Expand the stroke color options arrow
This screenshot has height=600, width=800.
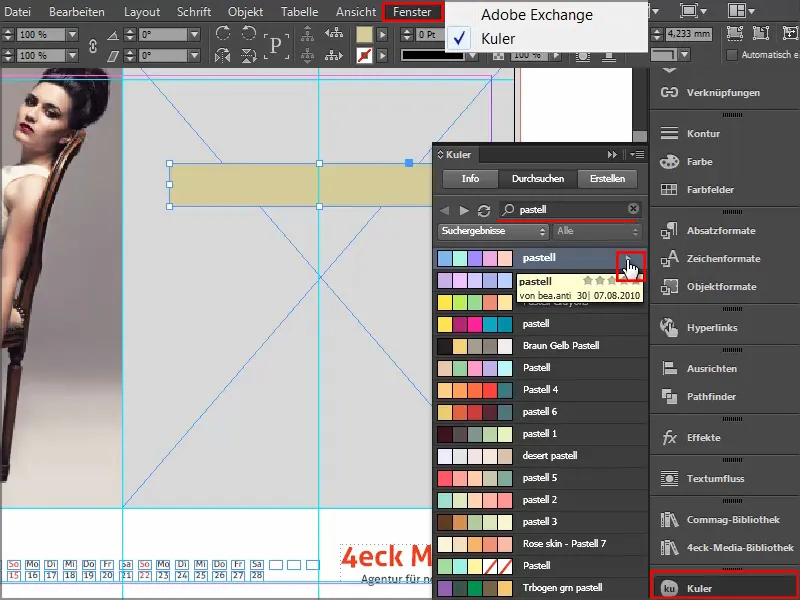(382, 55)
